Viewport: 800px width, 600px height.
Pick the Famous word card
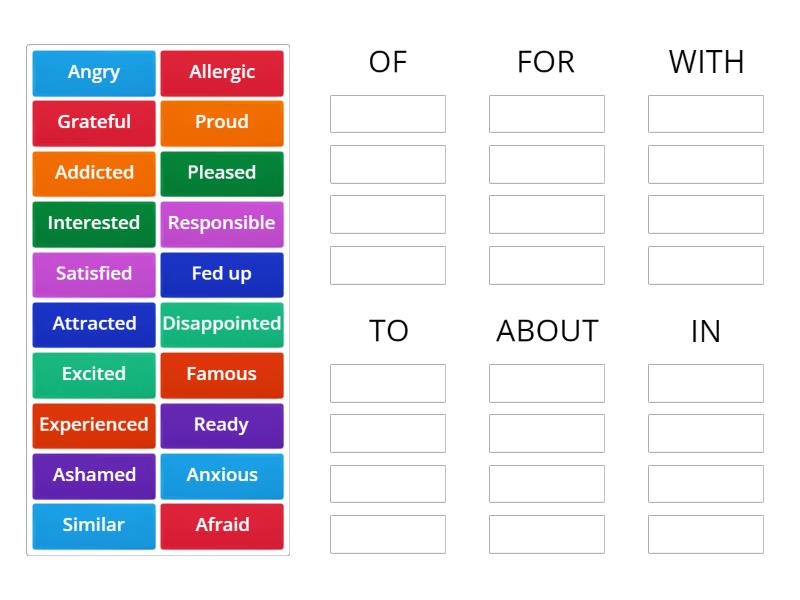coord(222,375)
